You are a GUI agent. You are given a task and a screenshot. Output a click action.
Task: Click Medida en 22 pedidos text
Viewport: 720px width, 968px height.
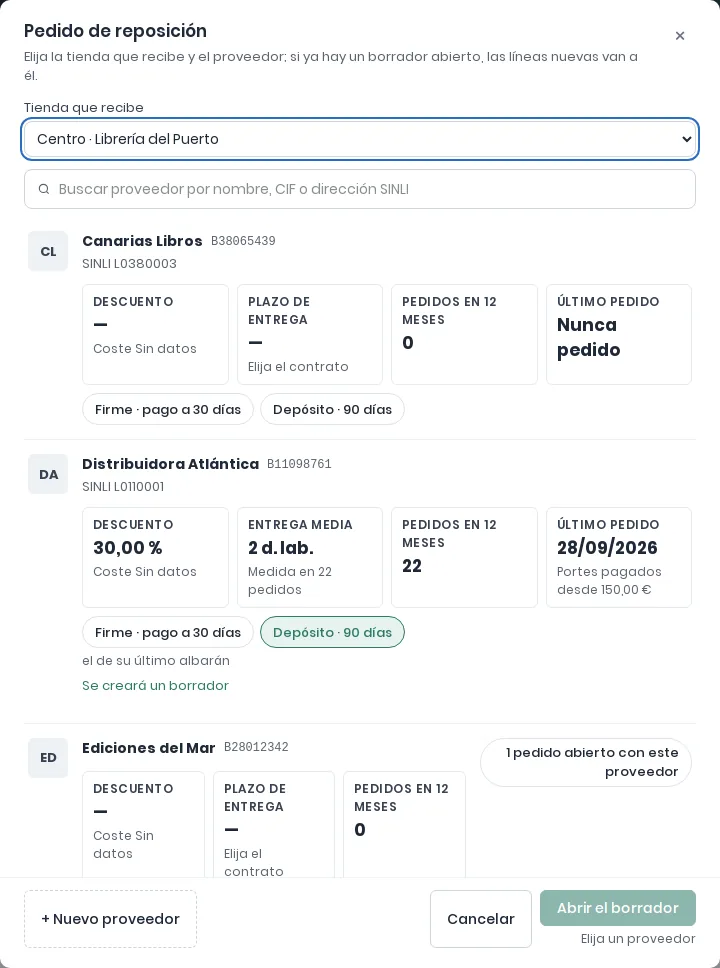[290, 580]
